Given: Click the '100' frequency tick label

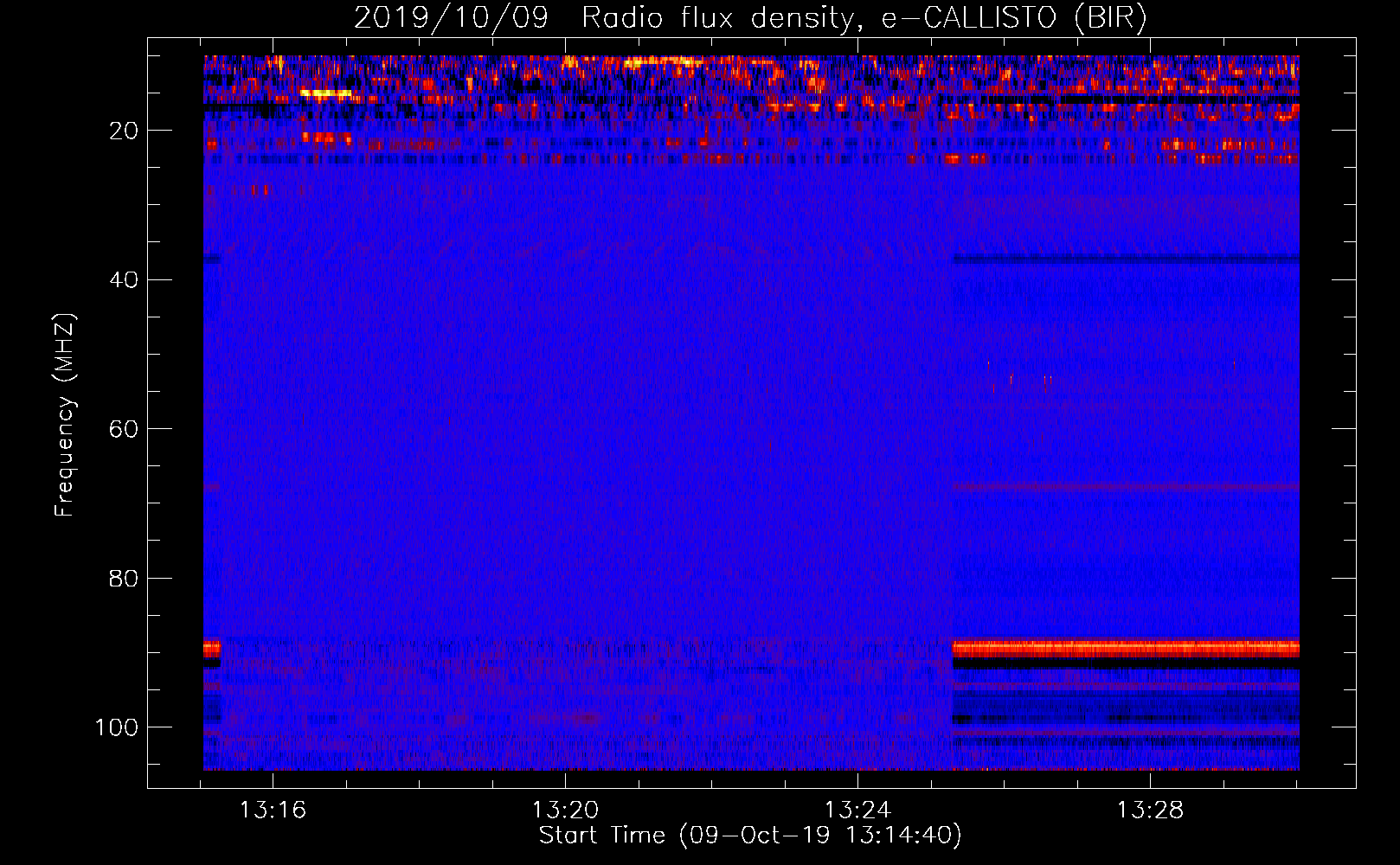Looking at the screenshot, I should [117, 727].
